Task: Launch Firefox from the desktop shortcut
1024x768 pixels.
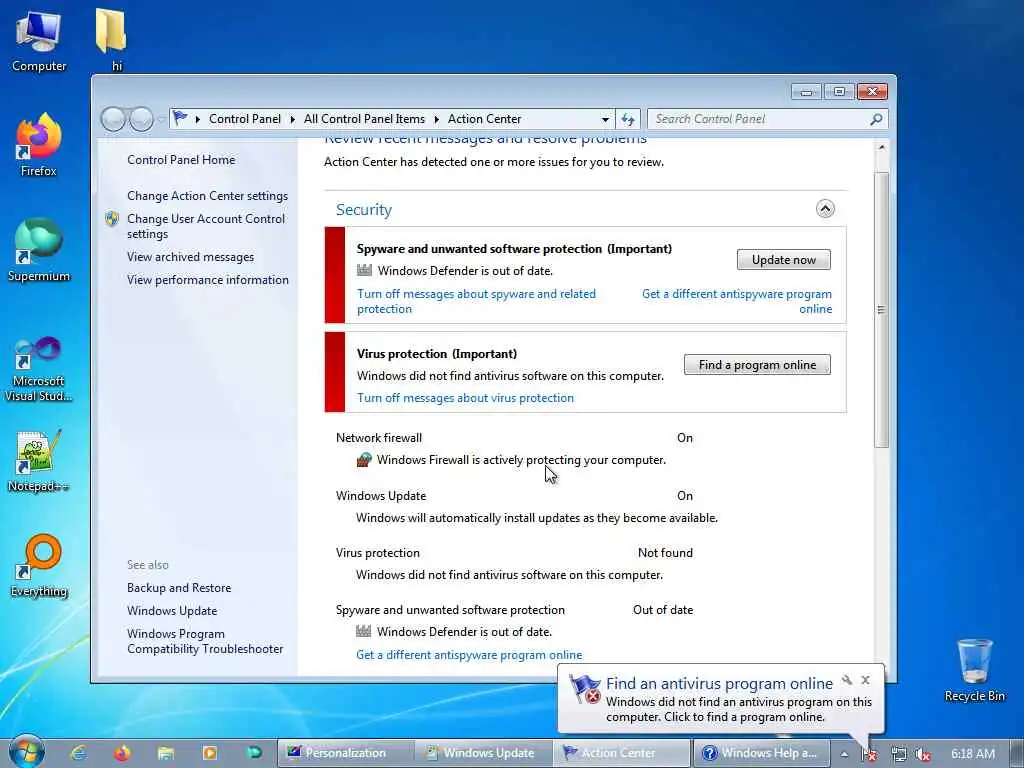Action: 39,145
